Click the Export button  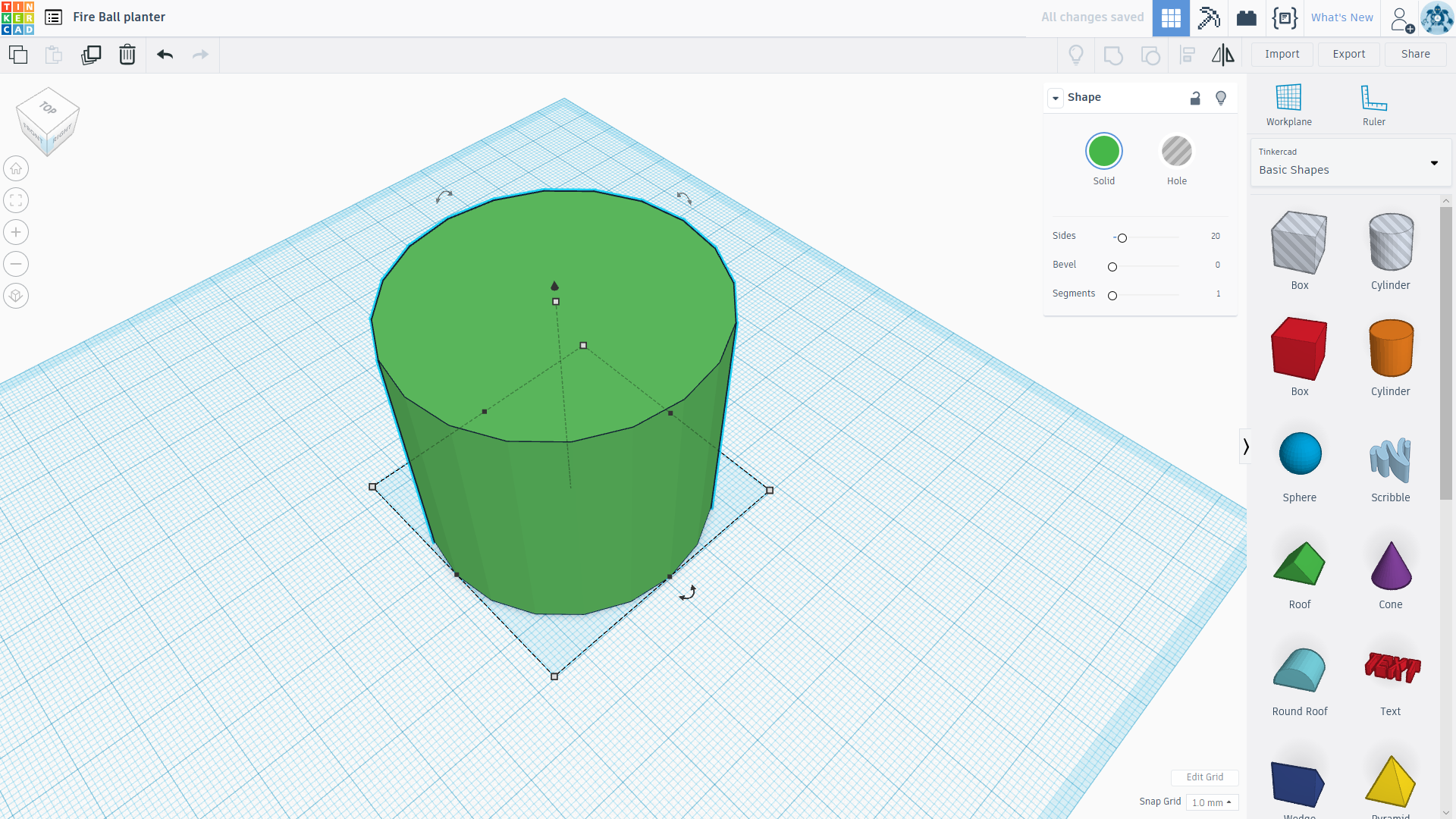pyautogui.click(x=1348, y=54)
